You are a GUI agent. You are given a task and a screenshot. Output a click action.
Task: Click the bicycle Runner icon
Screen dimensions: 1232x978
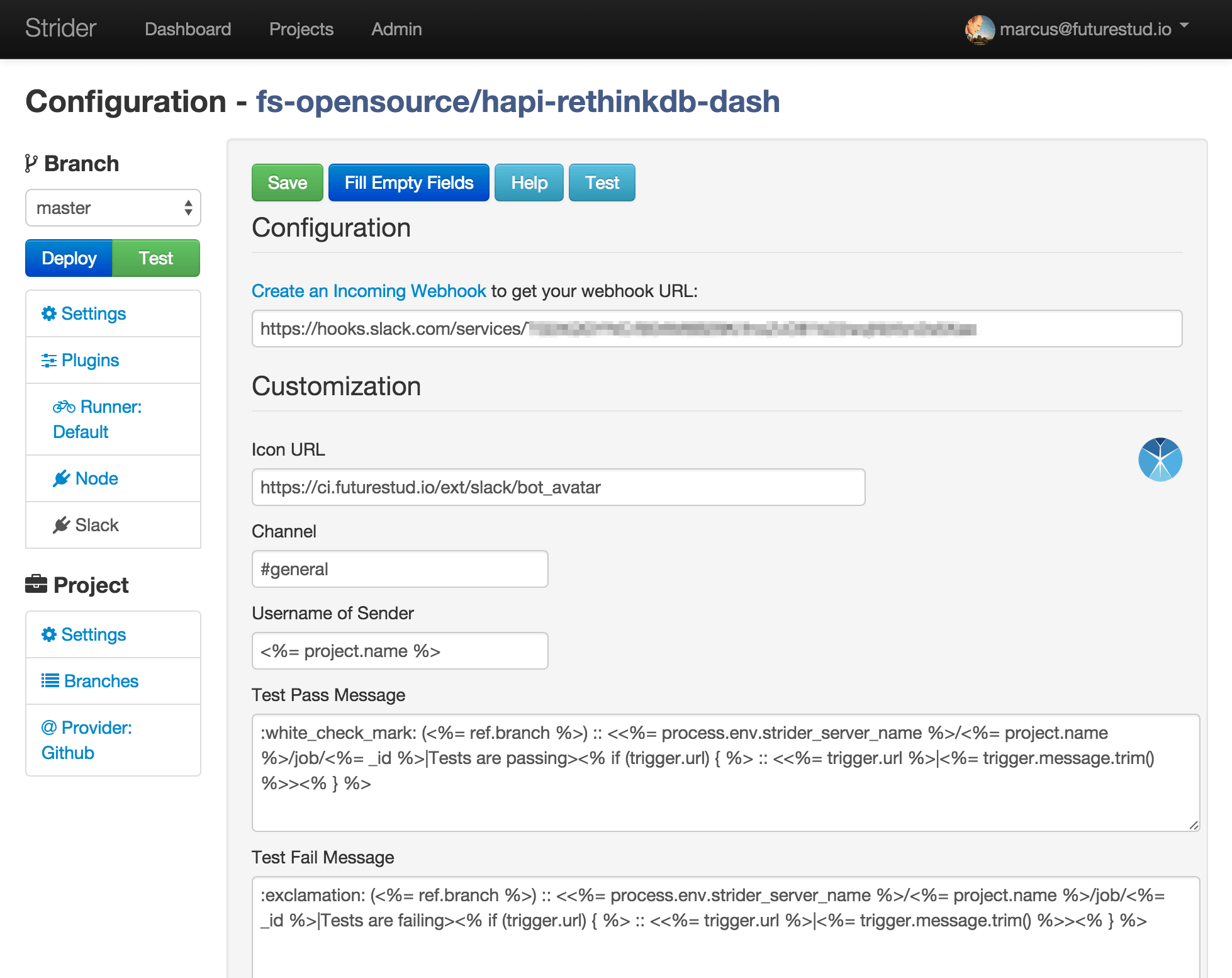pos(64,407)
